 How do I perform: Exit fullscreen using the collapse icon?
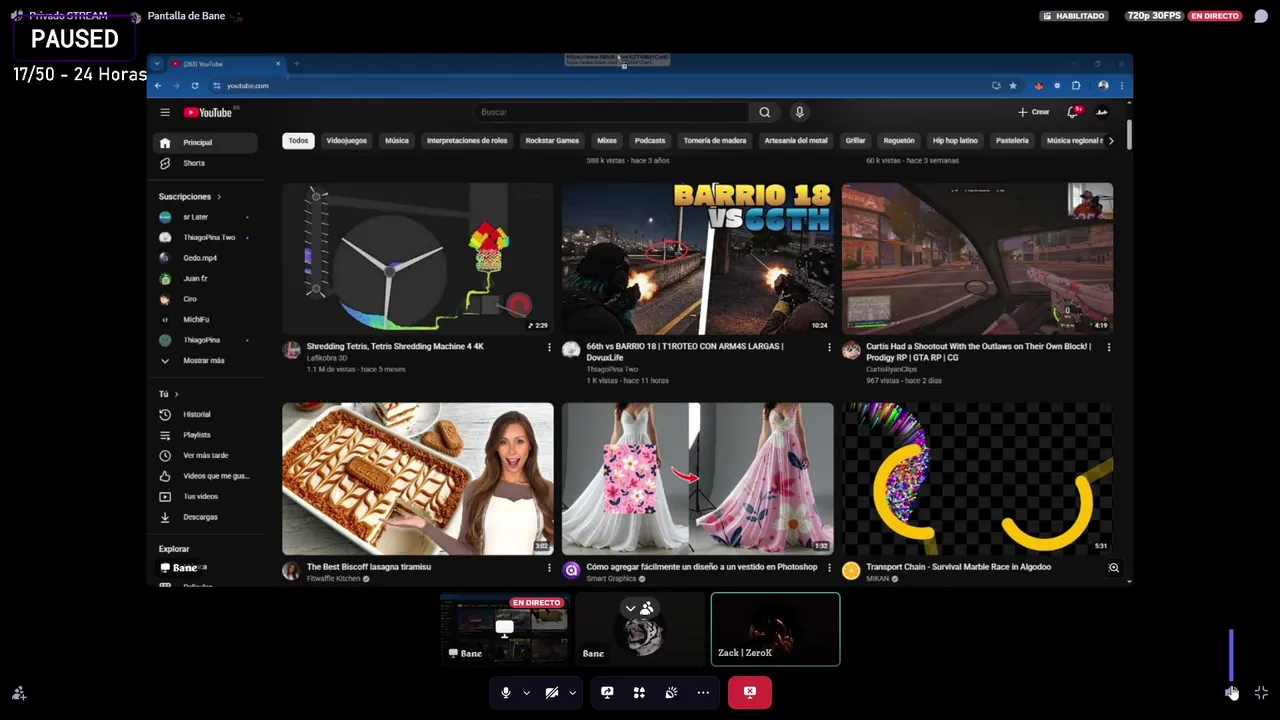[1261, 692]
